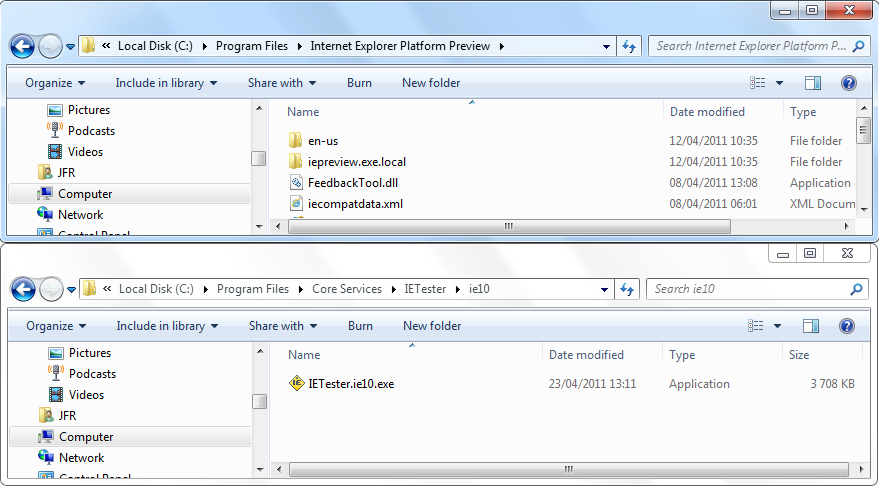Select en-us folder icon

(x=296, y=140)
